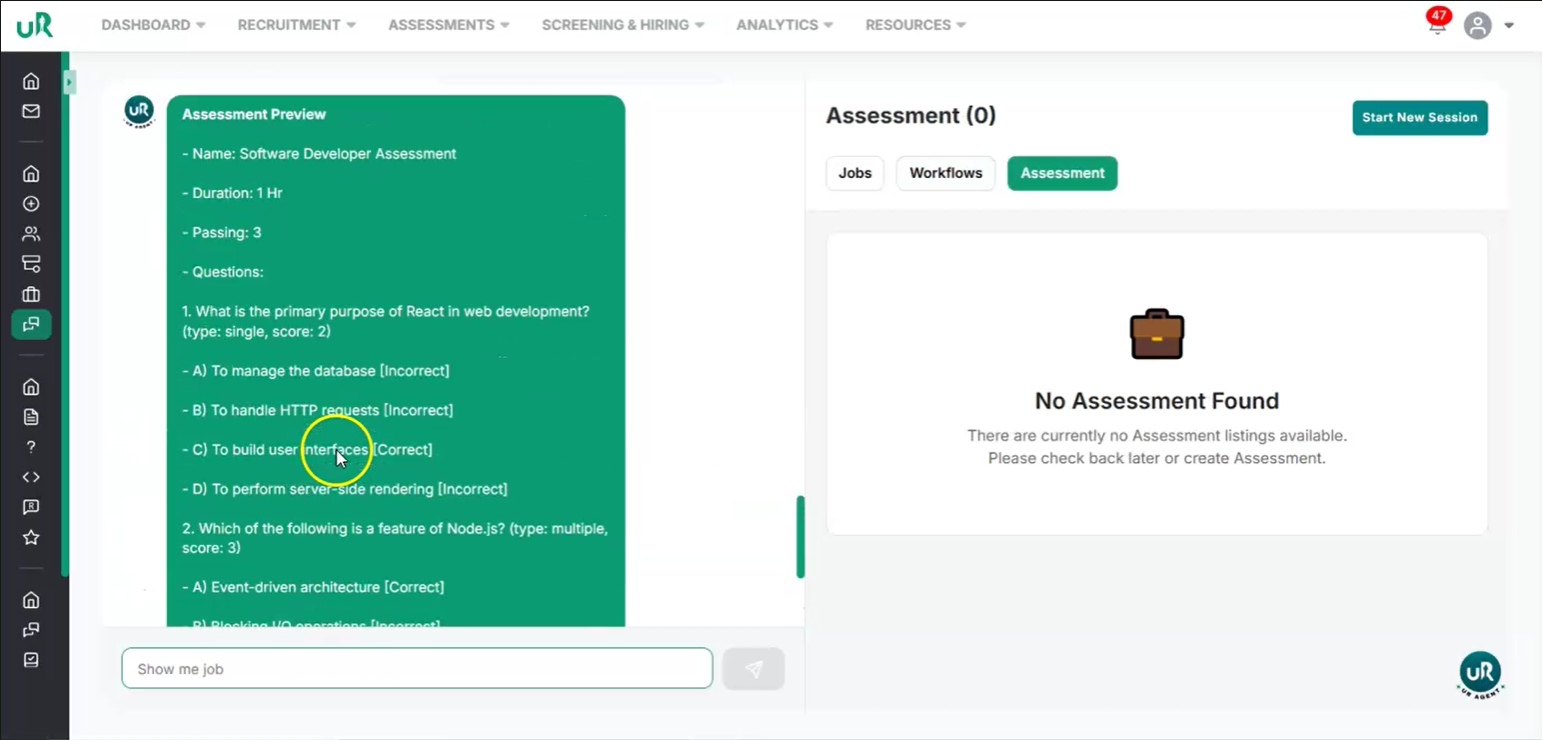1542x740 pixels.
Task: Click the mail envelope icon in sidebar
Action: click(x=31, y=111)
